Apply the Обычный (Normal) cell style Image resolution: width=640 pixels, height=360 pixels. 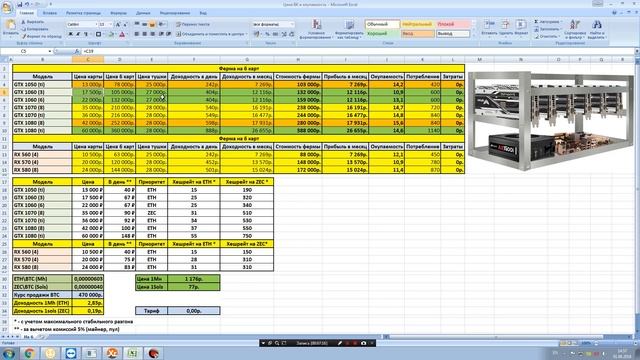(382, 24)
